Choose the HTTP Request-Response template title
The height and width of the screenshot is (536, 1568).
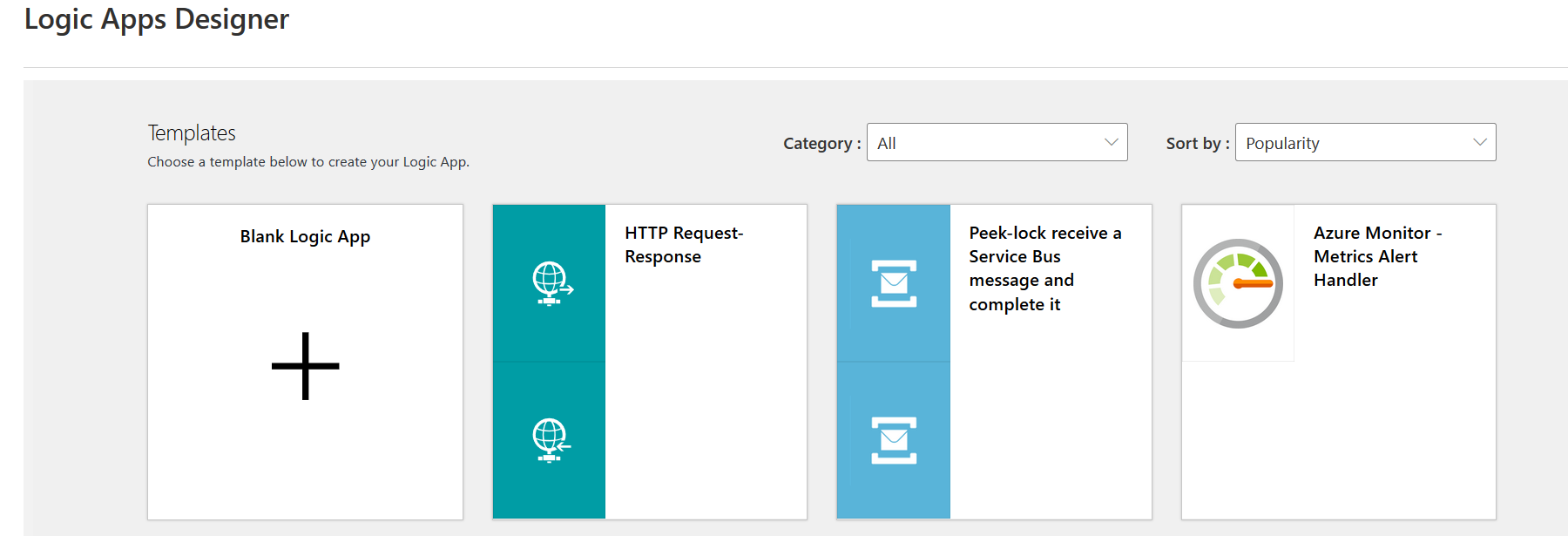(x=683, y=245)
